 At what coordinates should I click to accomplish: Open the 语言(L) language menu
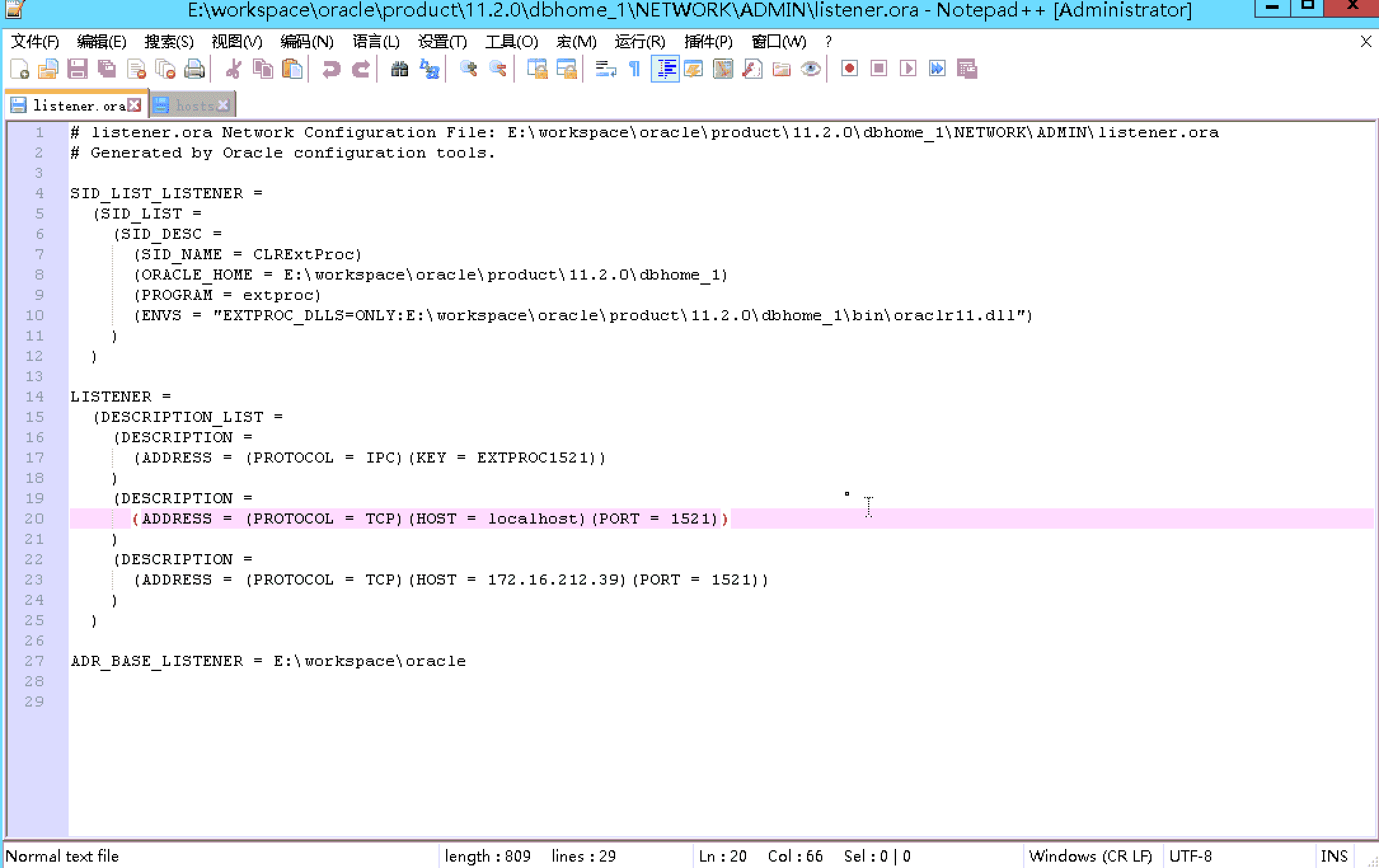click(x=376, y=42)
